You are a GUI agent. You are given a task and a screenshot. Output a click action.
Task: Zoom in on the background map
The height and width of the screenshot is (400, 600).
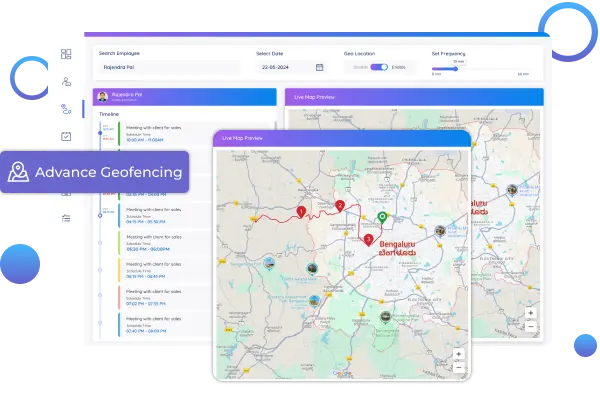click(x=530, y=314)
